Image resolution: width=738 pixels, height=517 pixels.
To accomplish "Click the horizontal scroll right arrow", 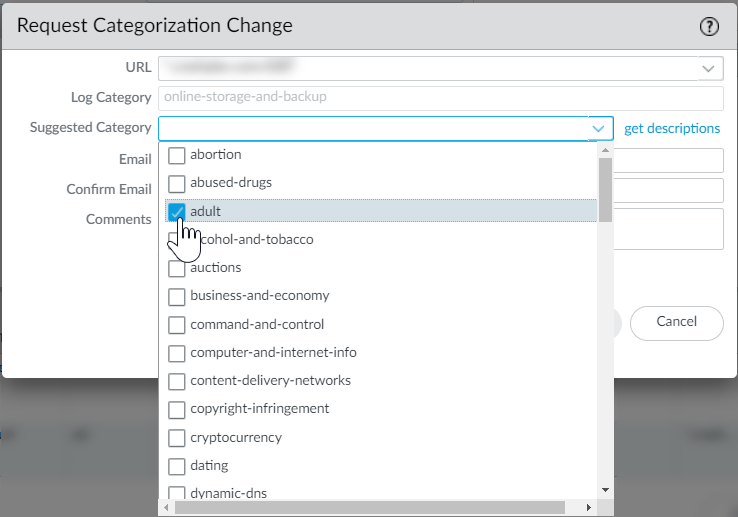I will tap(589, 507).
